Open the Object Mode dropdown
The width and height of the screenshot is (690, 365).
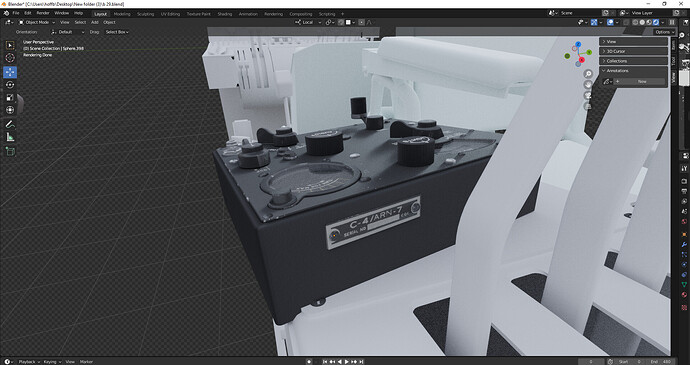tap(37, 22)
